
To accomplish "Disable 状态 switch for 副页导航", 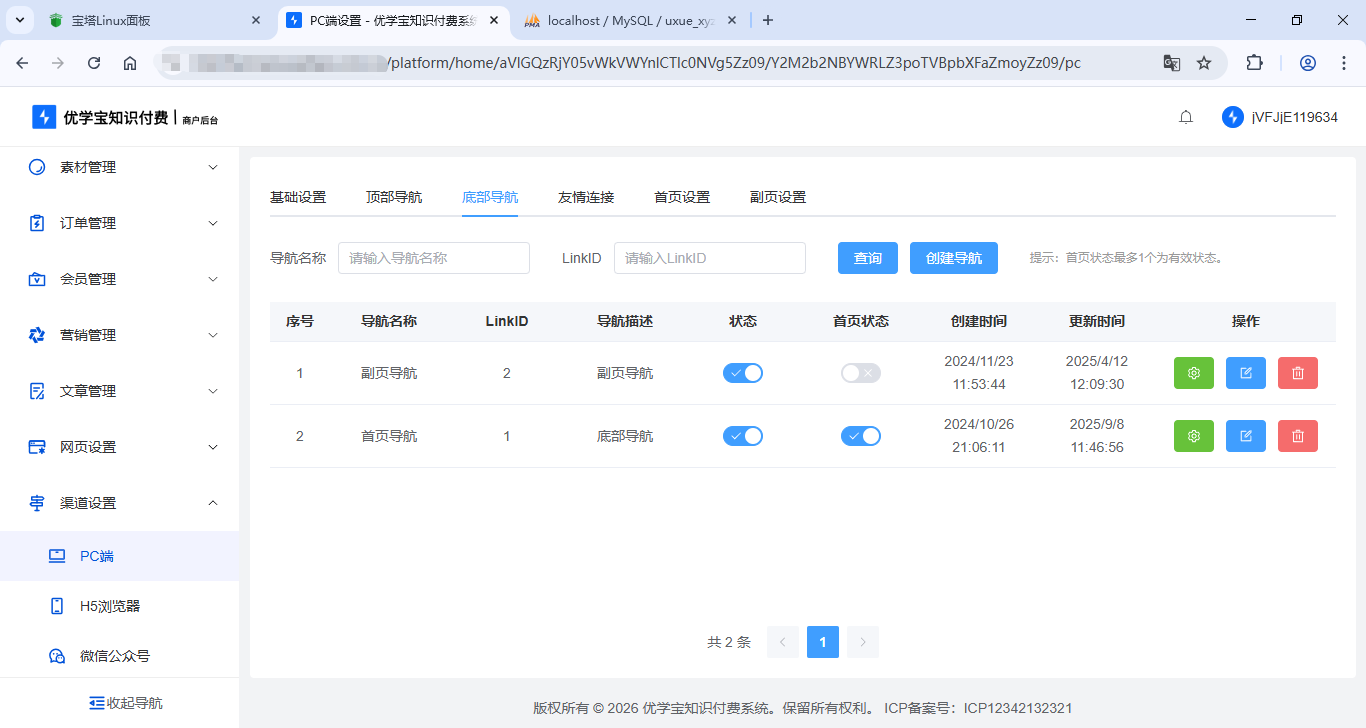I will tap(743, 373).
